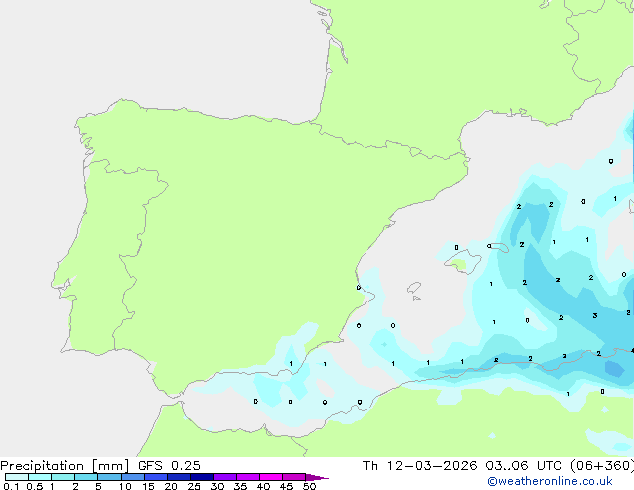Select the 30–35 mm purple legend swatch
The height and width of the screenshot is (490, 634).
tap(225, 477)
